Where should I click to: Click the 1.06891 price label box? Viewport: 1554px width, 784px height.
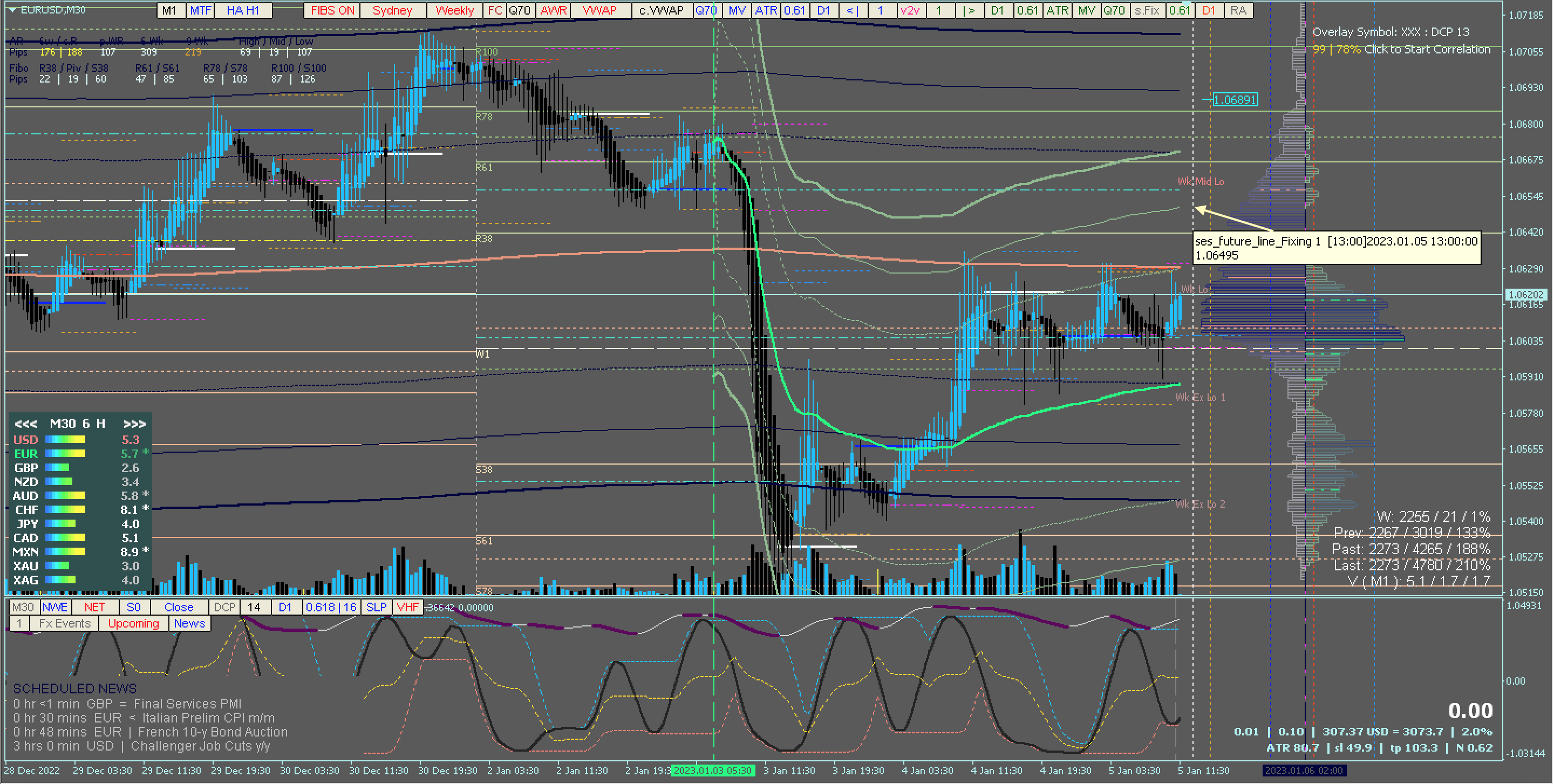pyautogui.click(x=1235, y=99)
